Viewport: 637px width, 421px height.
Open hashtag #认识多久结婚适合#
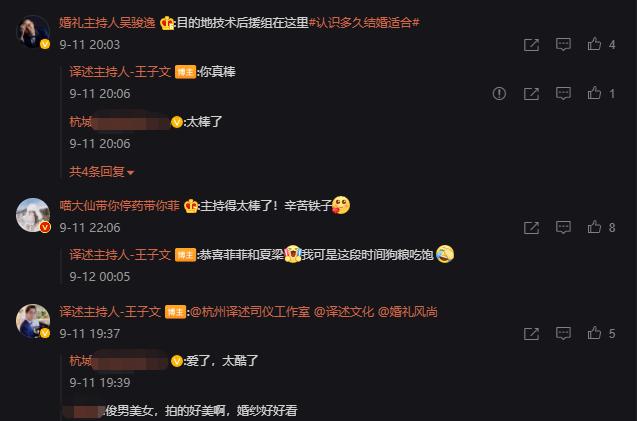point(364,22)
